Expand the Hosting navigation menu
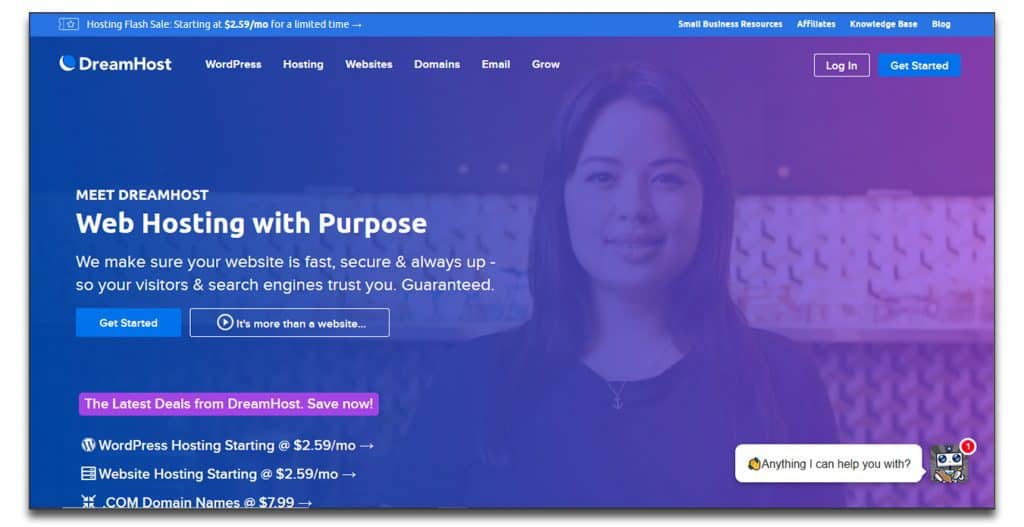1024x527 pixels. click(303, 64)
